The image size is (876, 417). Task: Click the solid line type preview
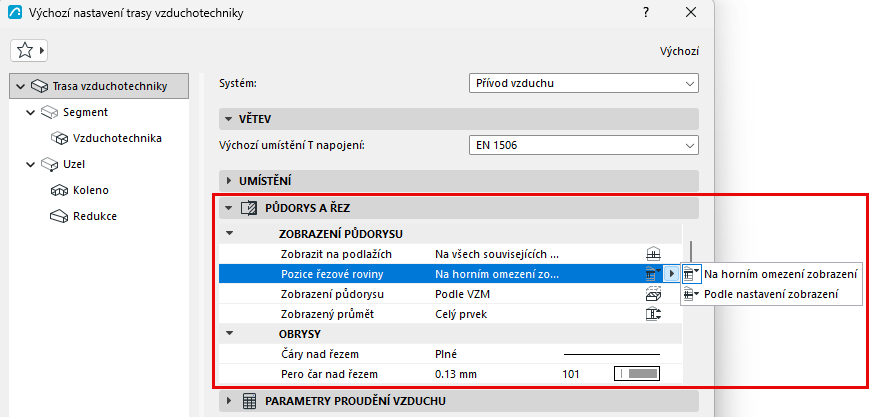tap(612, 354)
